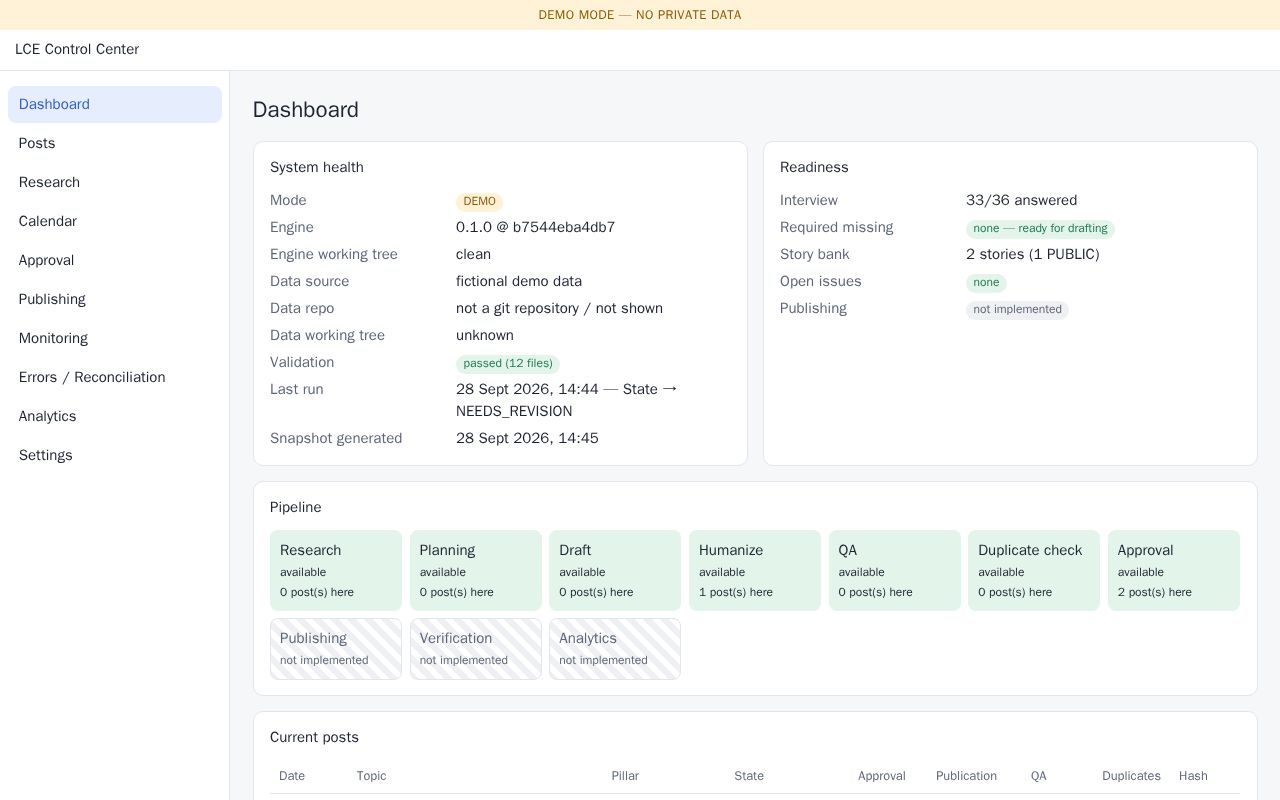Click the not implemented Publishing pipeline card

pos(336,649)
